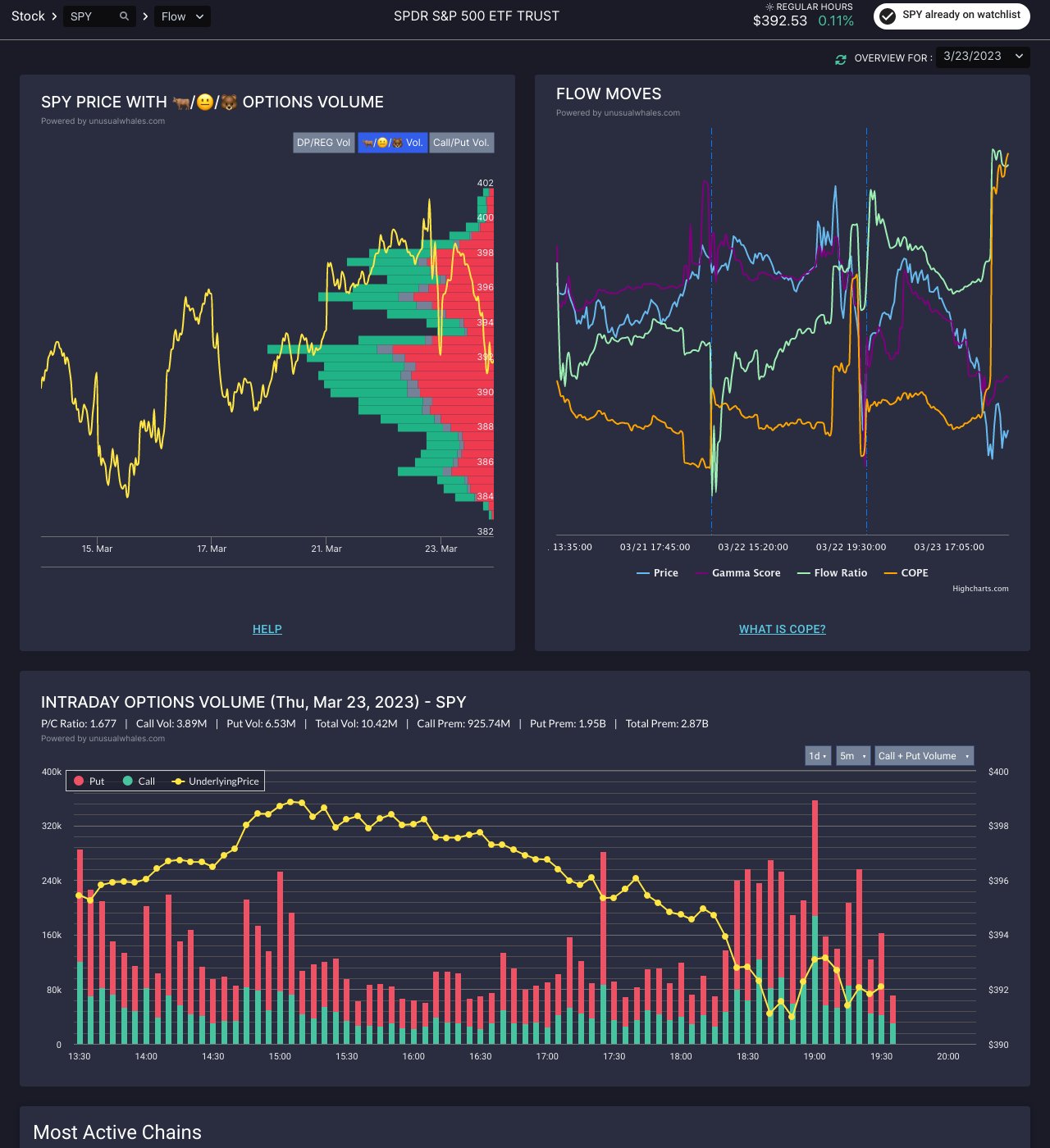Toggle the Price series in Flow Moves legend
1050x1148 pixels.
pos(657,573)
